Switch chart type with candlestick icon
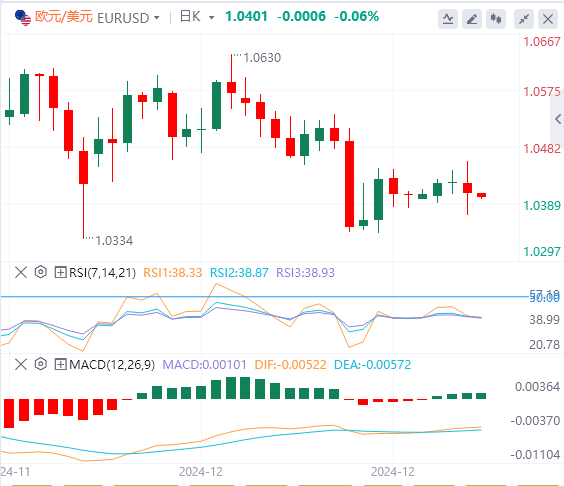The height and width of the screenshot is (486, 564). click(496, 19)
